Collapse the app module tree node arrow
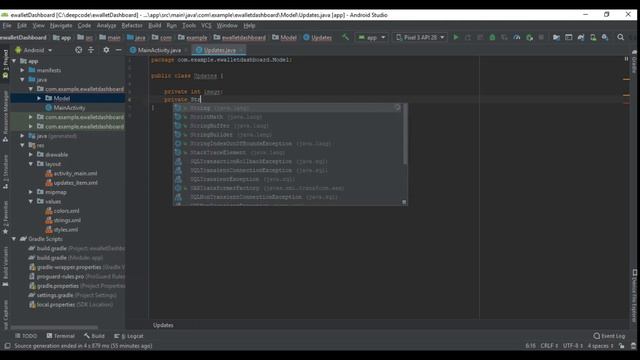The image size is (640, 360). click(x=14, y=61)
